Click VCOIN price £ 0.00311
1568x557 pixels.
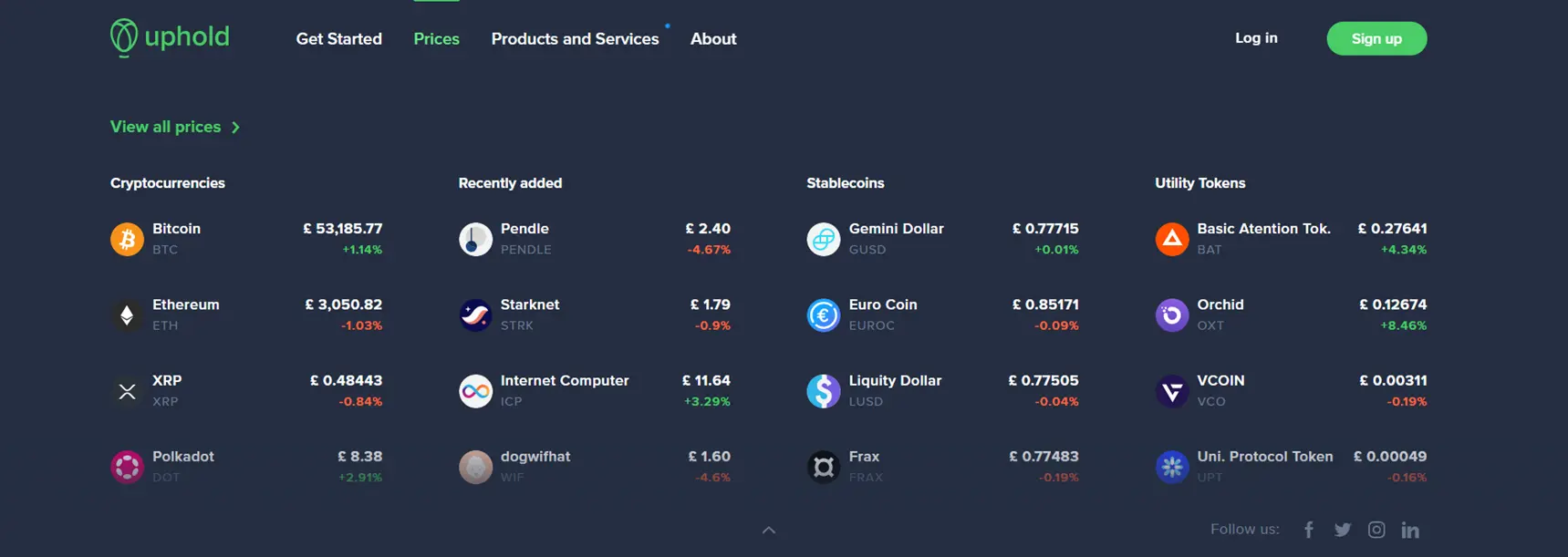click(1394, 380)
